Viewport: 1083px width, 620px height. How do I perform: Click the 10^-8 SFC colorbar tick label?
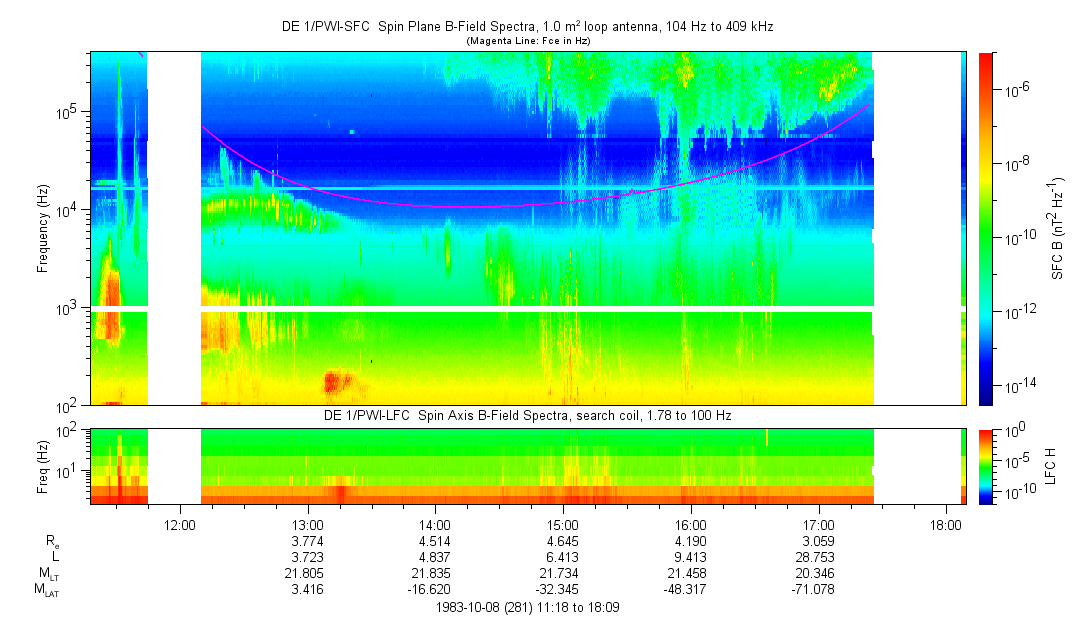1015,162
